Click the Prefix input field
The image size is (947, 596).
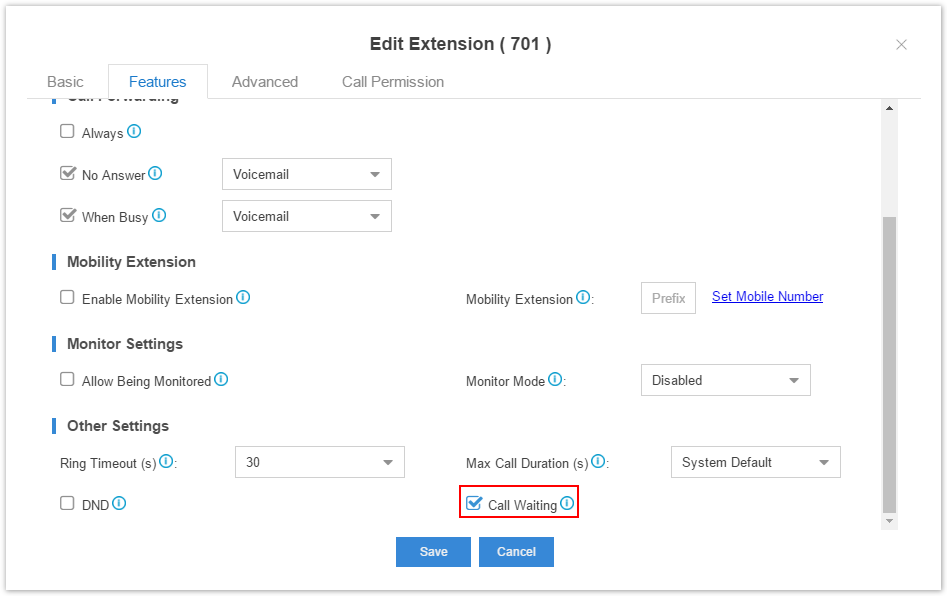[x=668, y=298]
